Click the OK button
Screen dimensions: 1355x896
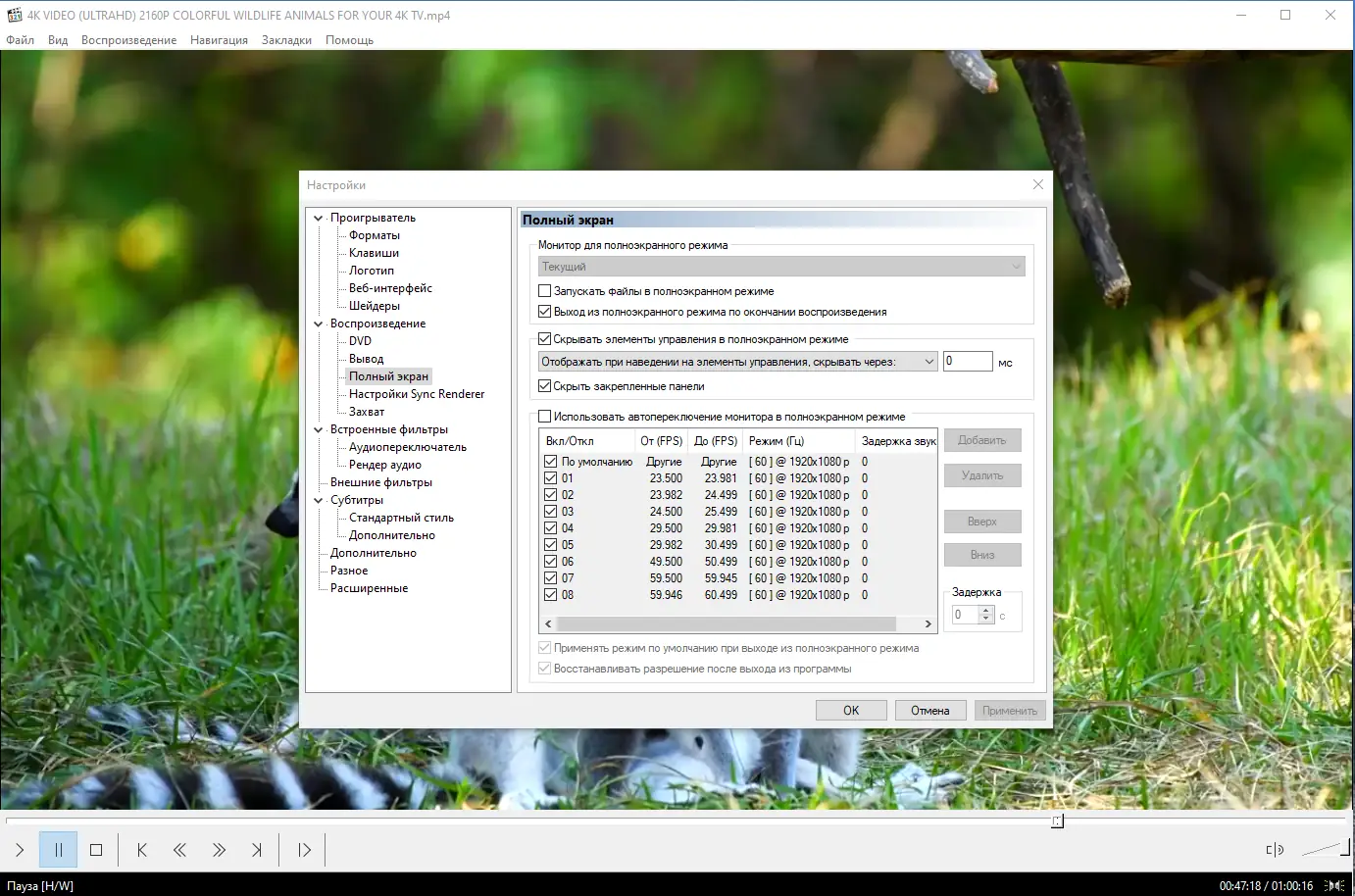(851, 711)
